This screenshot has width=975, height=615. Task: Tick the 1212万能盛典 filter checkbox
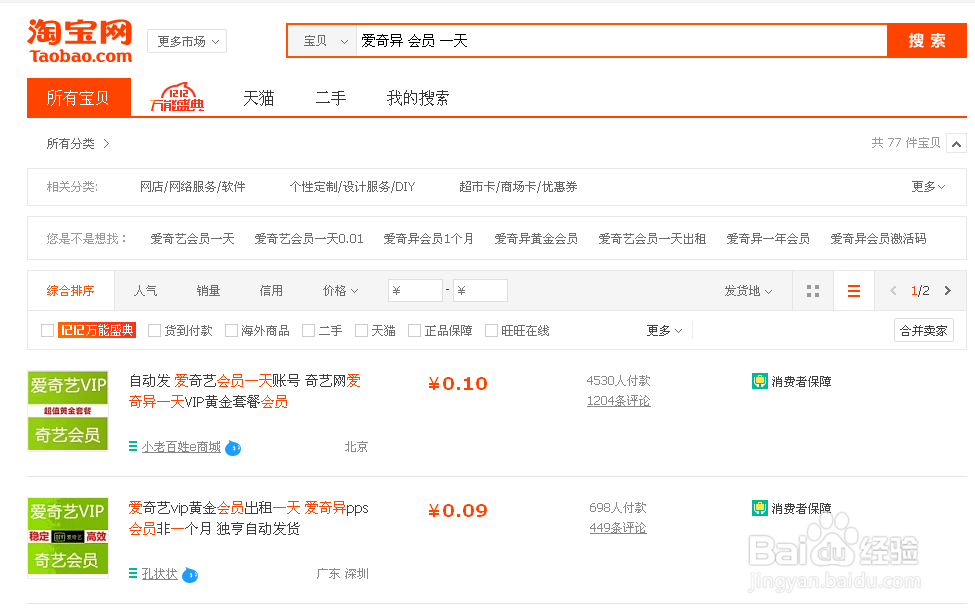(x=47, y=330)
